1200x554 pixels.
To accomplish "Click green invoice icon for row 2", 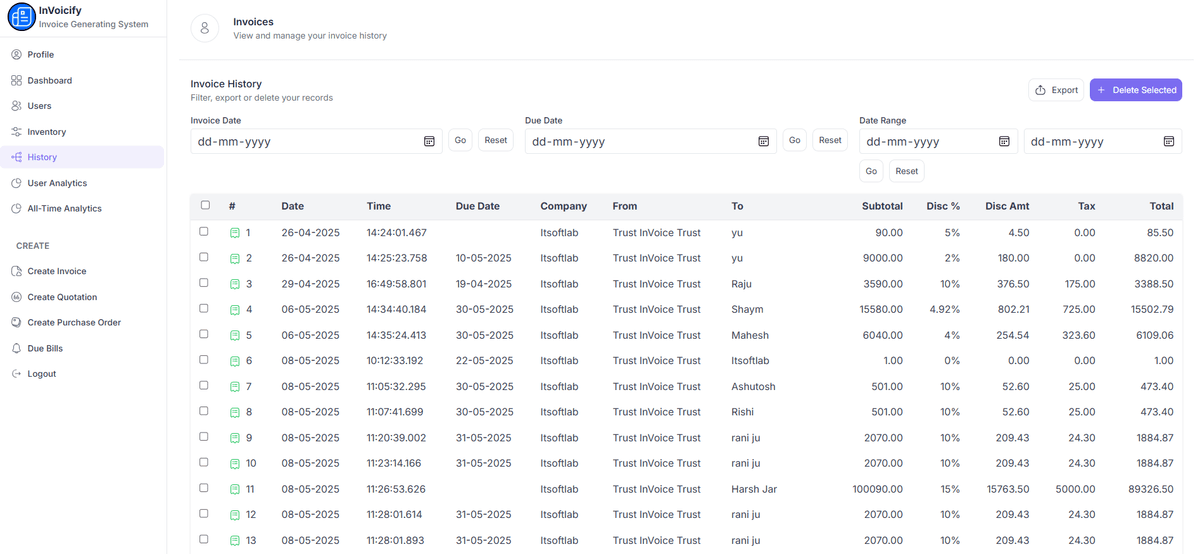I will pos(235,259).
